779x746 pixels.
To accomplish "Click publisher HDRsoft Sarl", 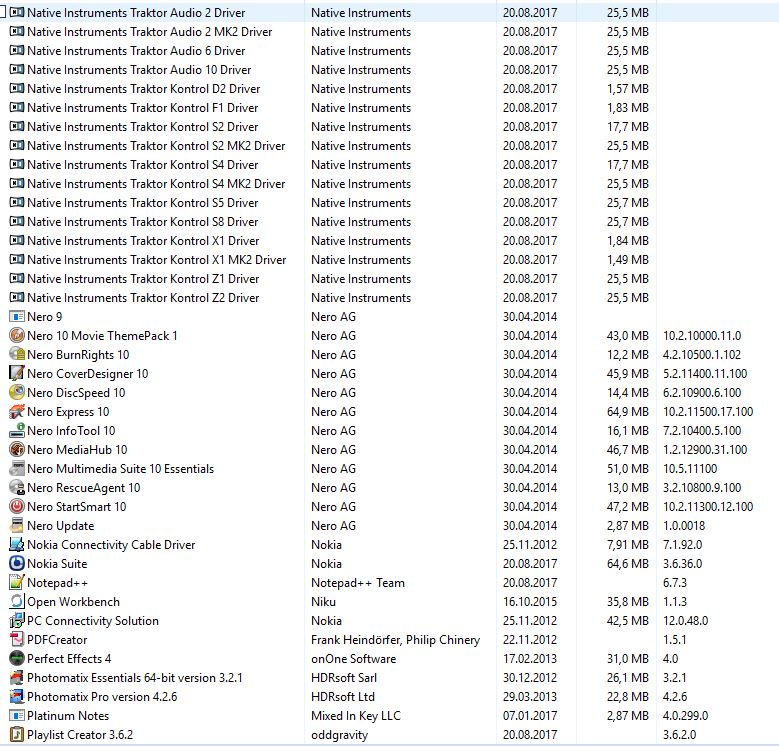I will point(344,677).
